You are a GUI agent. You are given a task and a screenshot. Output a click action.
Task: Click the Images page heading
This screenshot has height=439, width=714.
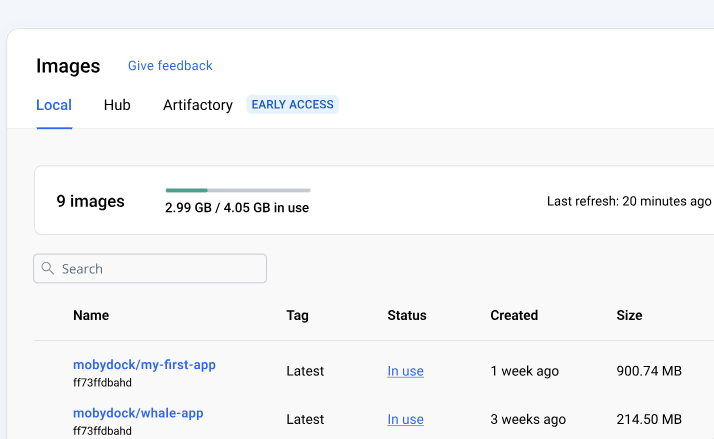pos(68,66)
